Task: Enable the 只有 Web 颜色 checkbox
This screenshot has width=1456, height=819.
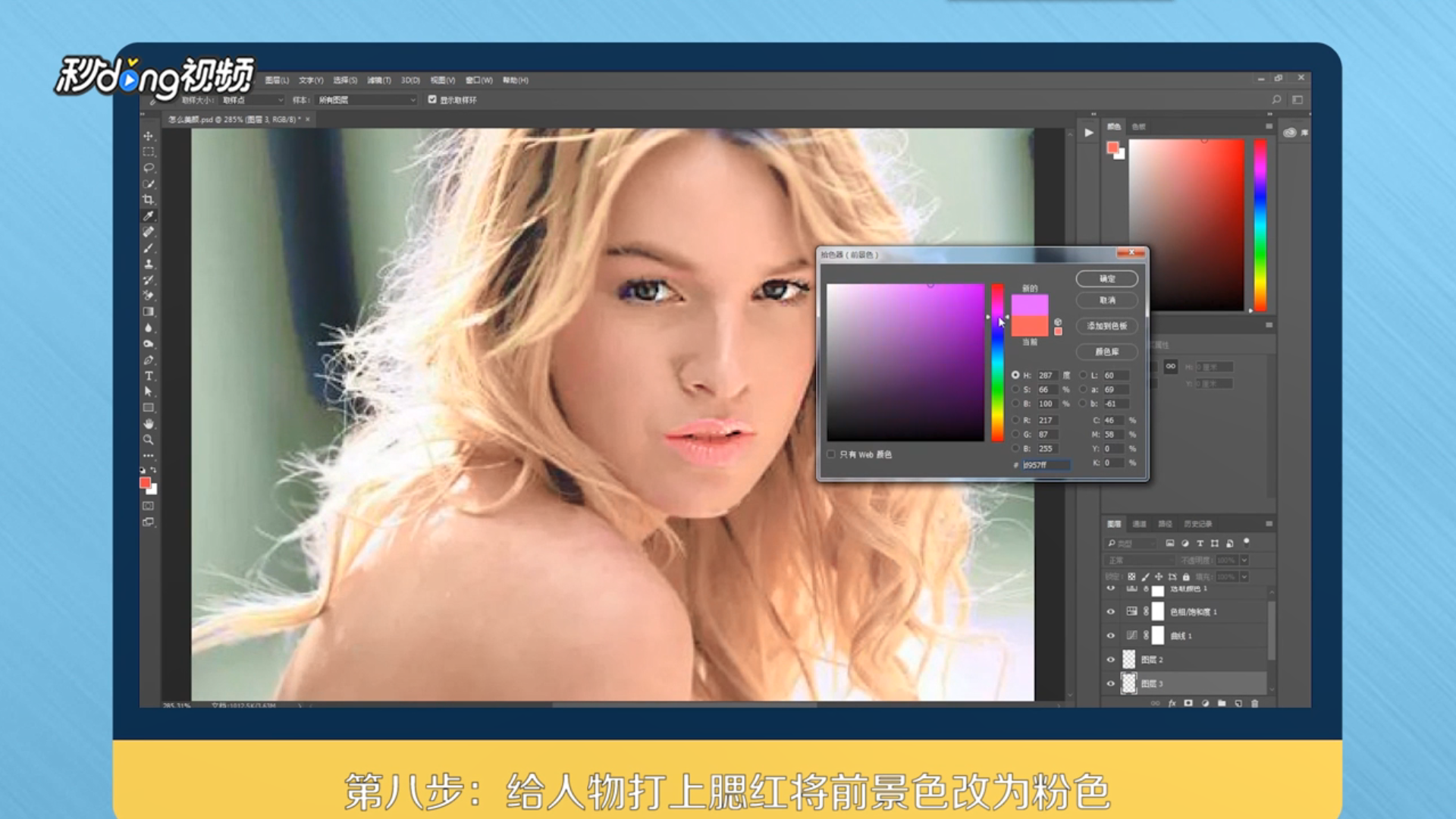Action: point(831,454)
